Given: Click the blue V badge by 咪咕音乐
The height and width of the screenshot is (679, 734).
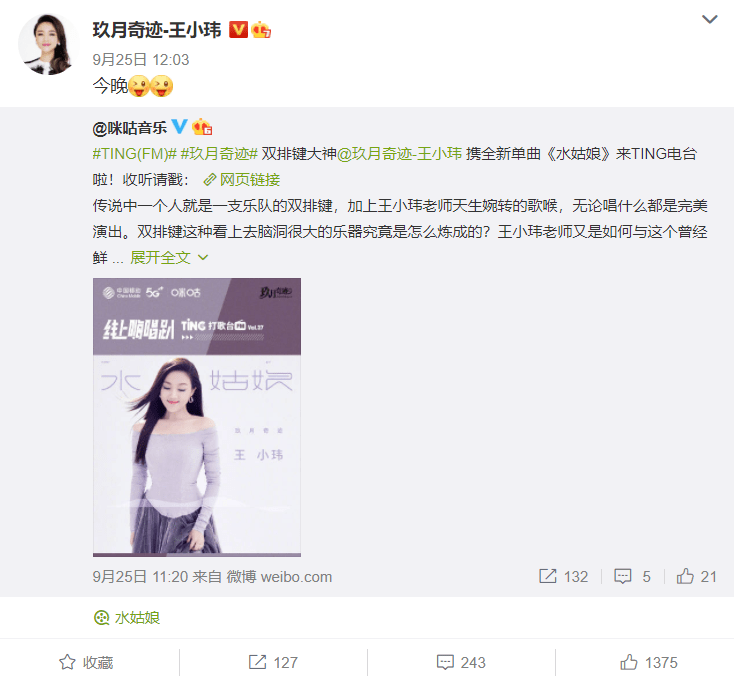Looking at the screenshot, I should click(179, 126).
